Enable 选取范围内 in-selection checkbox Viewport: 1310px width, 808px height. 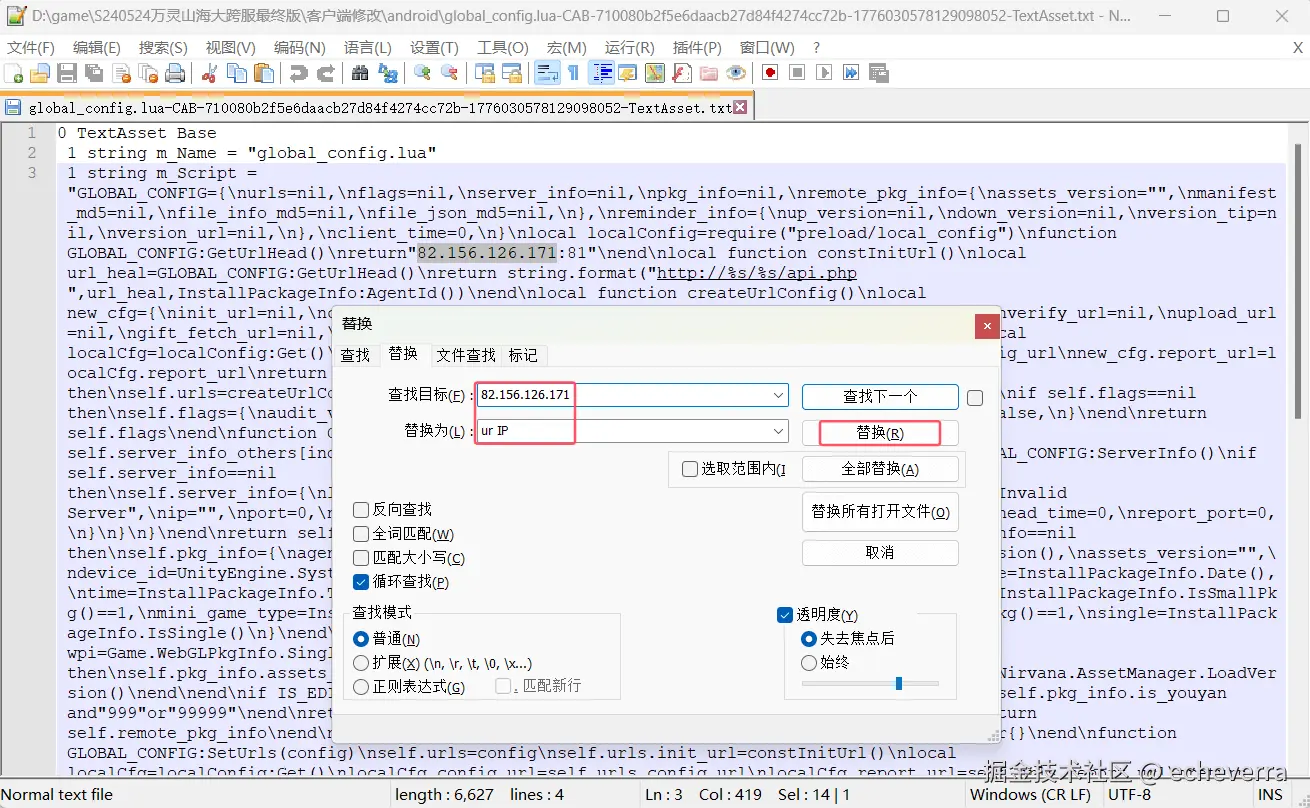[689, 469]
